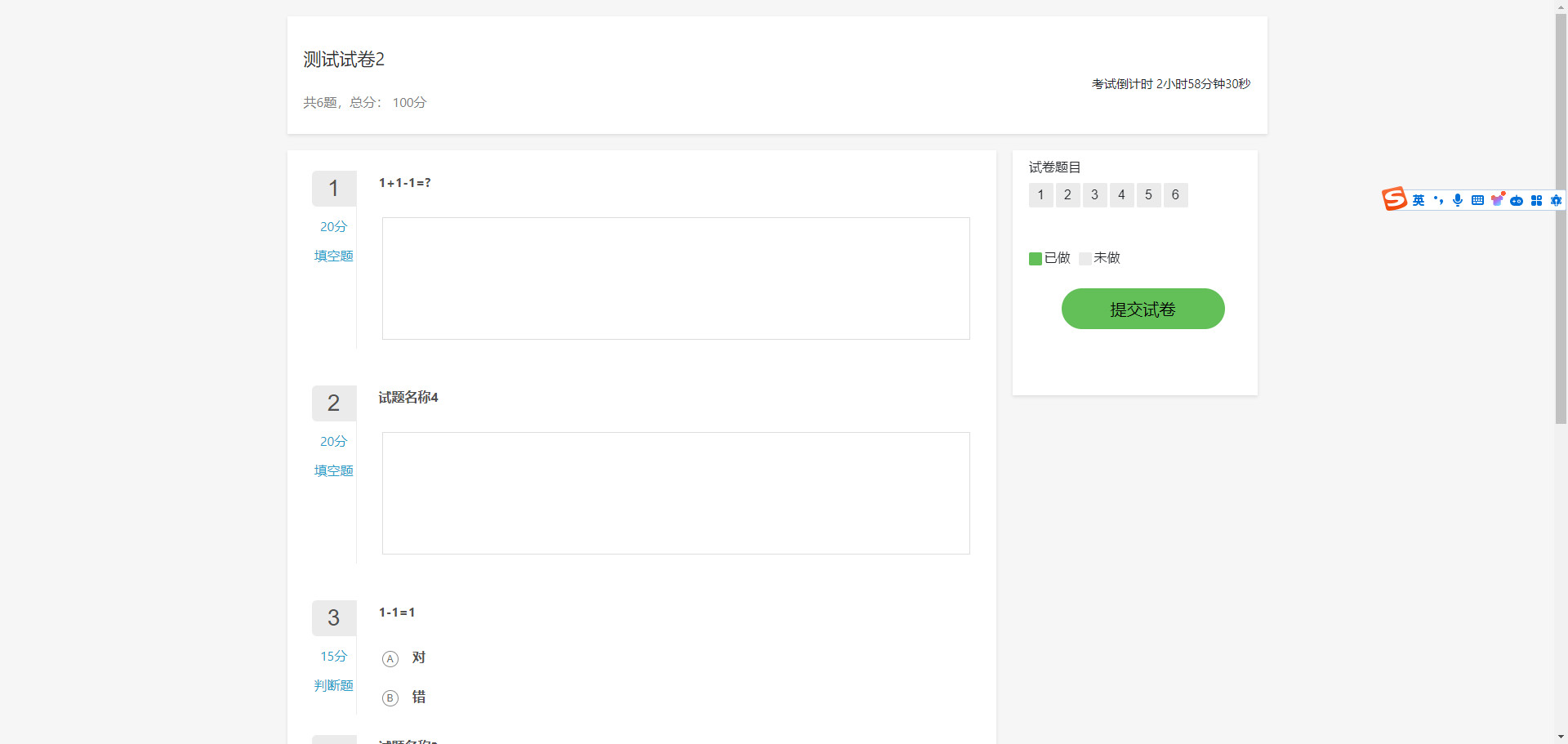Jump to question 4 in 试卷题目 panel

(1121, 195)
